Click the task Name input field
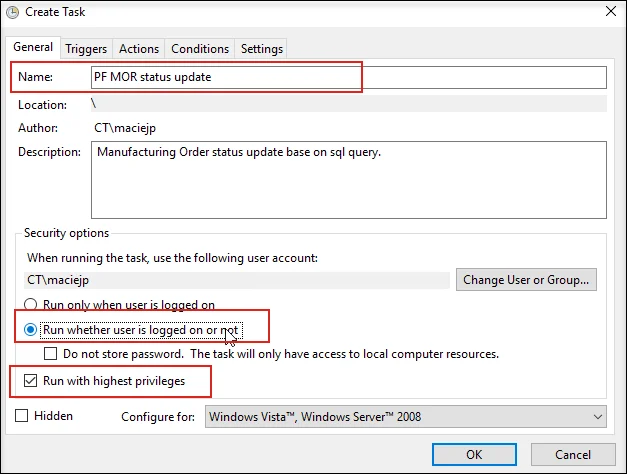 [x=350, y=77]
